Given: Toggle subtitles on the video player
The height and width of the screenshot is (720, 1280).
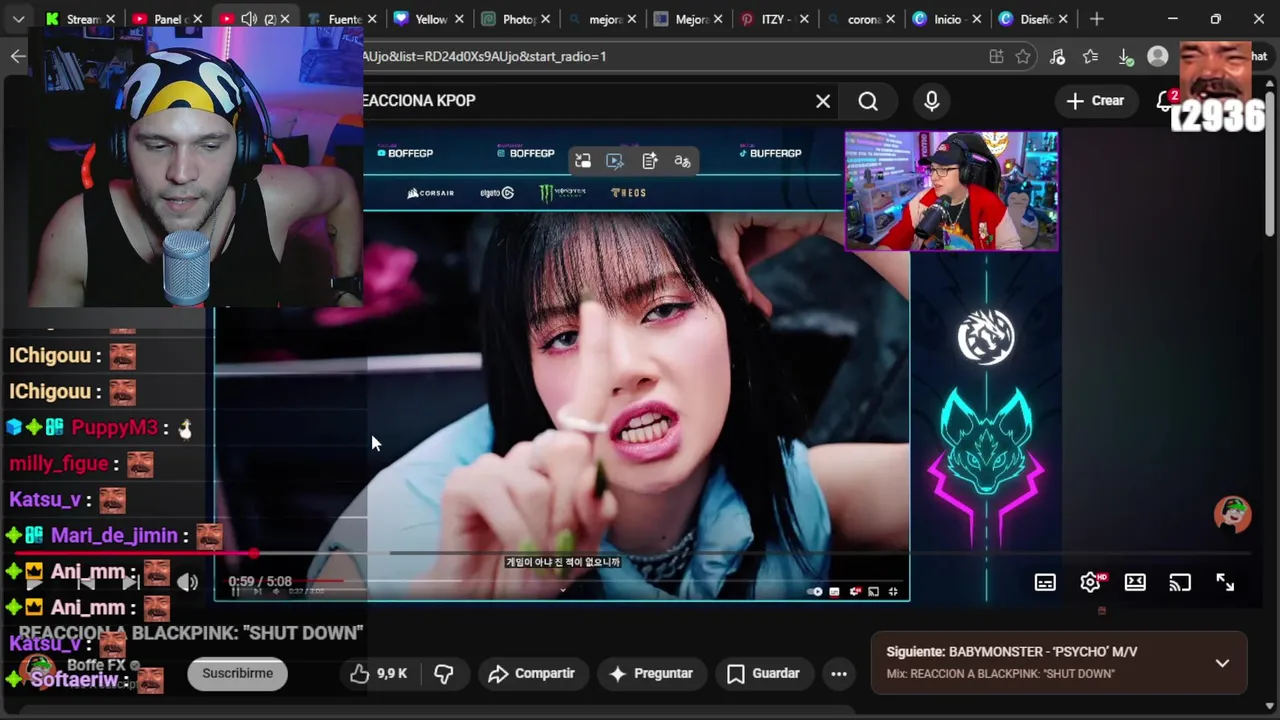Looking at the screenshot, I should tap(1045, 582).
